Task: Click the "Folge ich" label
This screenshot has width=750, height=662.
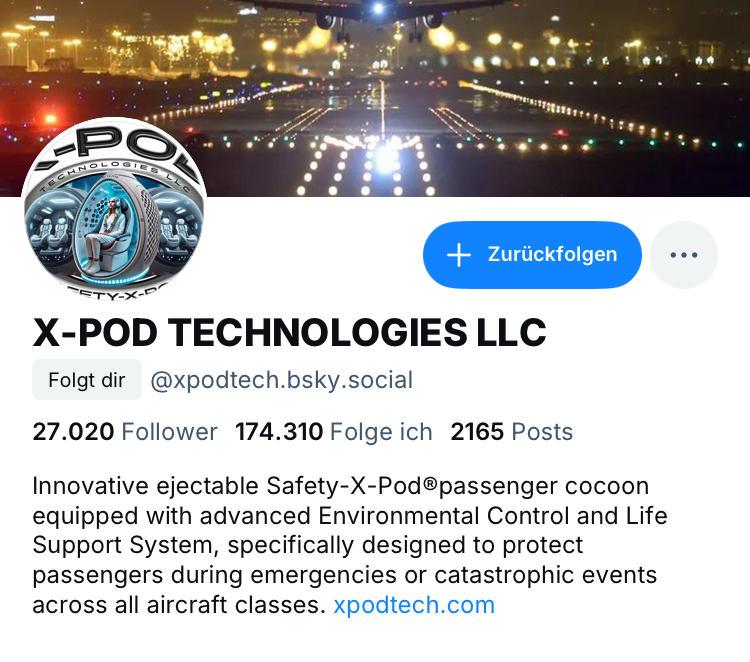Action: click(x=381, y=431)
